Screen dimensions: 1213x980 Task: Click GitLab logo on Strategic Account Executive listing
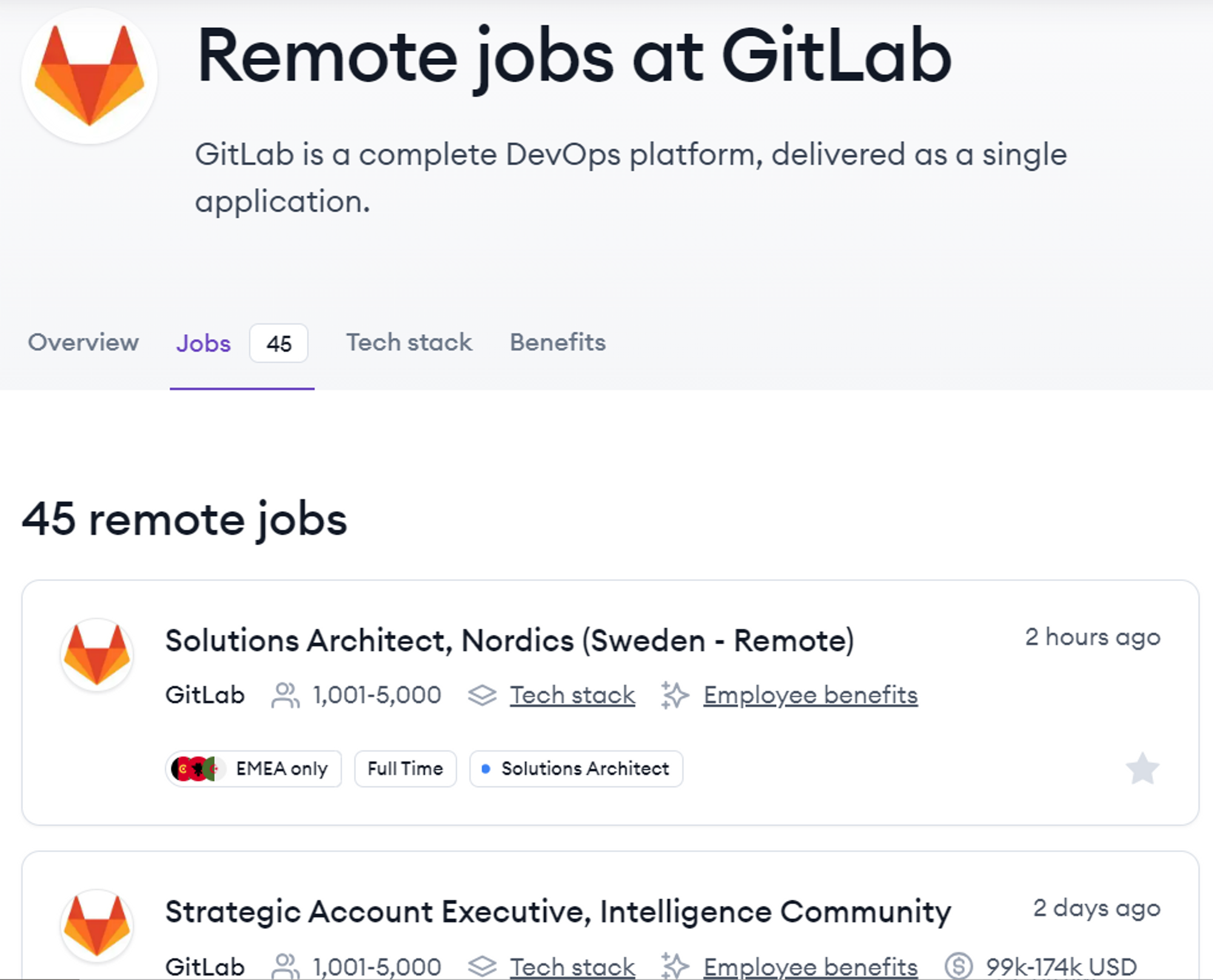point(97,926)
